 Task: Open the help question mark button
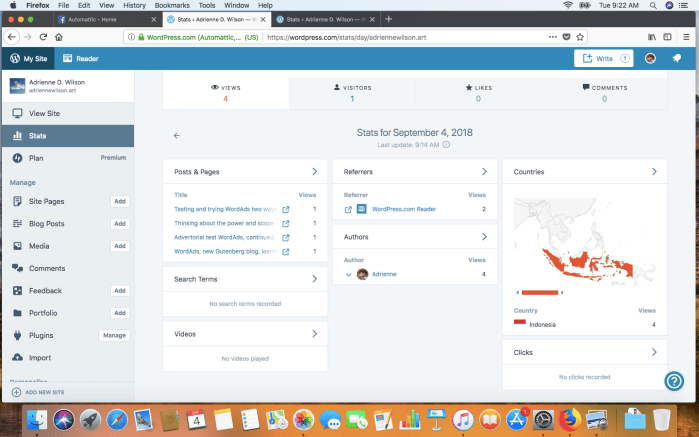674,381
